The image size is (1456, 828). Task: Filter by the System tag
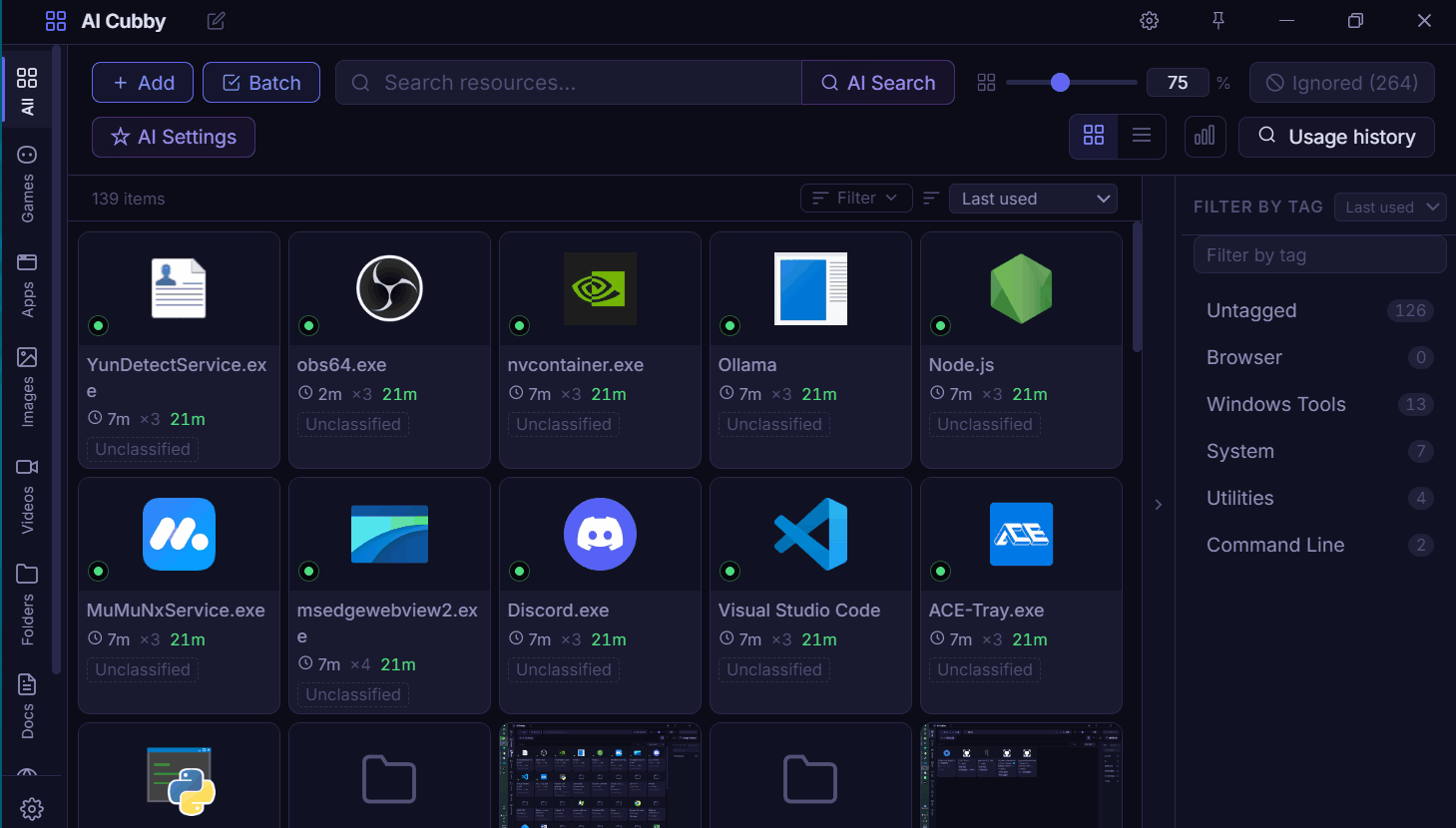[1319, 451]
